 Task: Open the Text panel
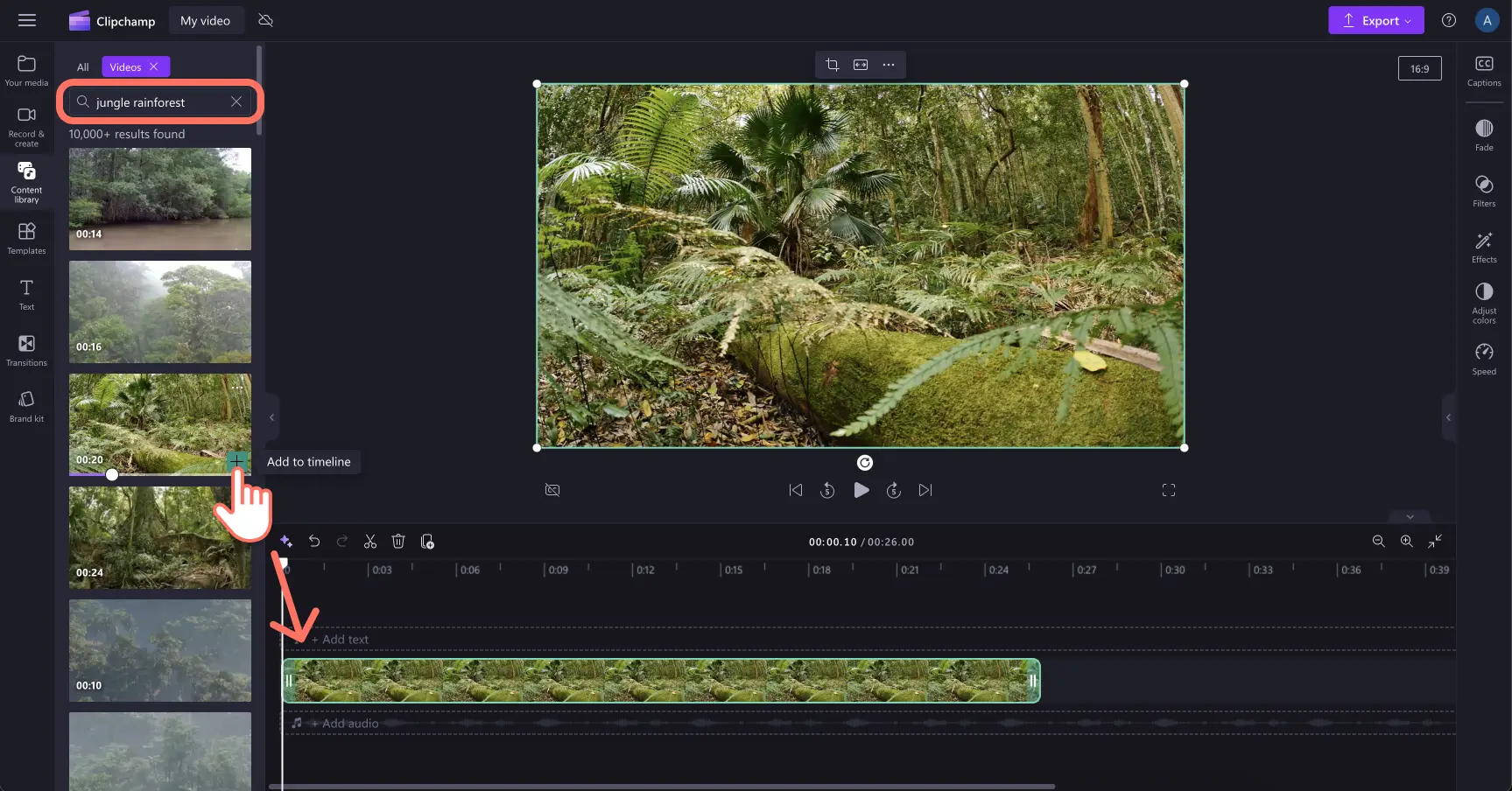pyautogui.click(x=27, y=294)
